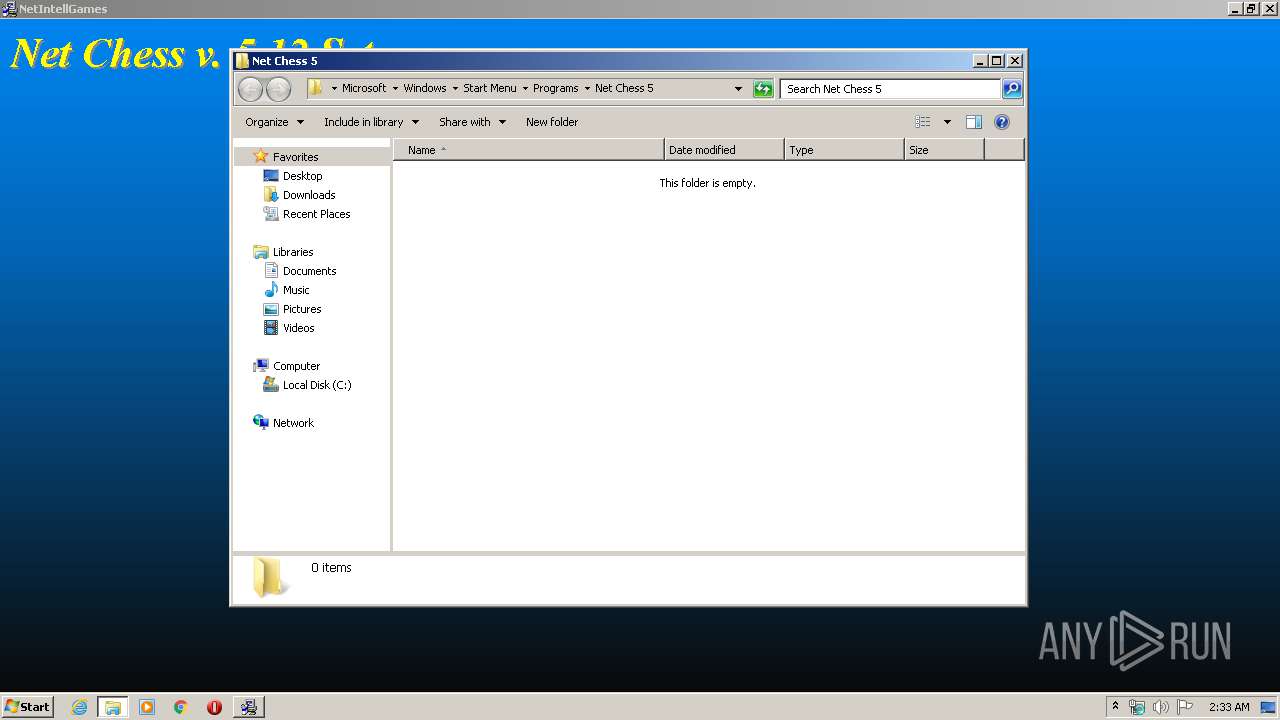
Task: Click the Forward navigation arrow in Explorer
Action: [x=278, y=89]
